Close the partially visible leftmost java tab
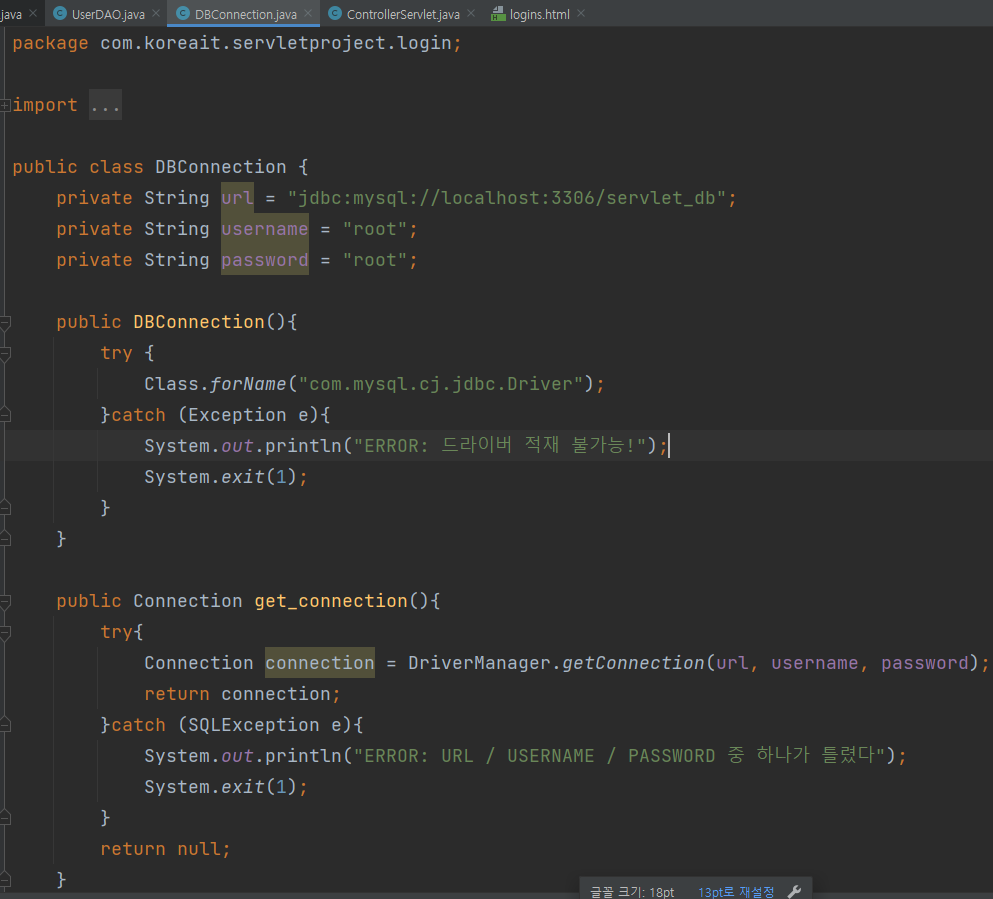993x899 pixels. pos(33,13)
